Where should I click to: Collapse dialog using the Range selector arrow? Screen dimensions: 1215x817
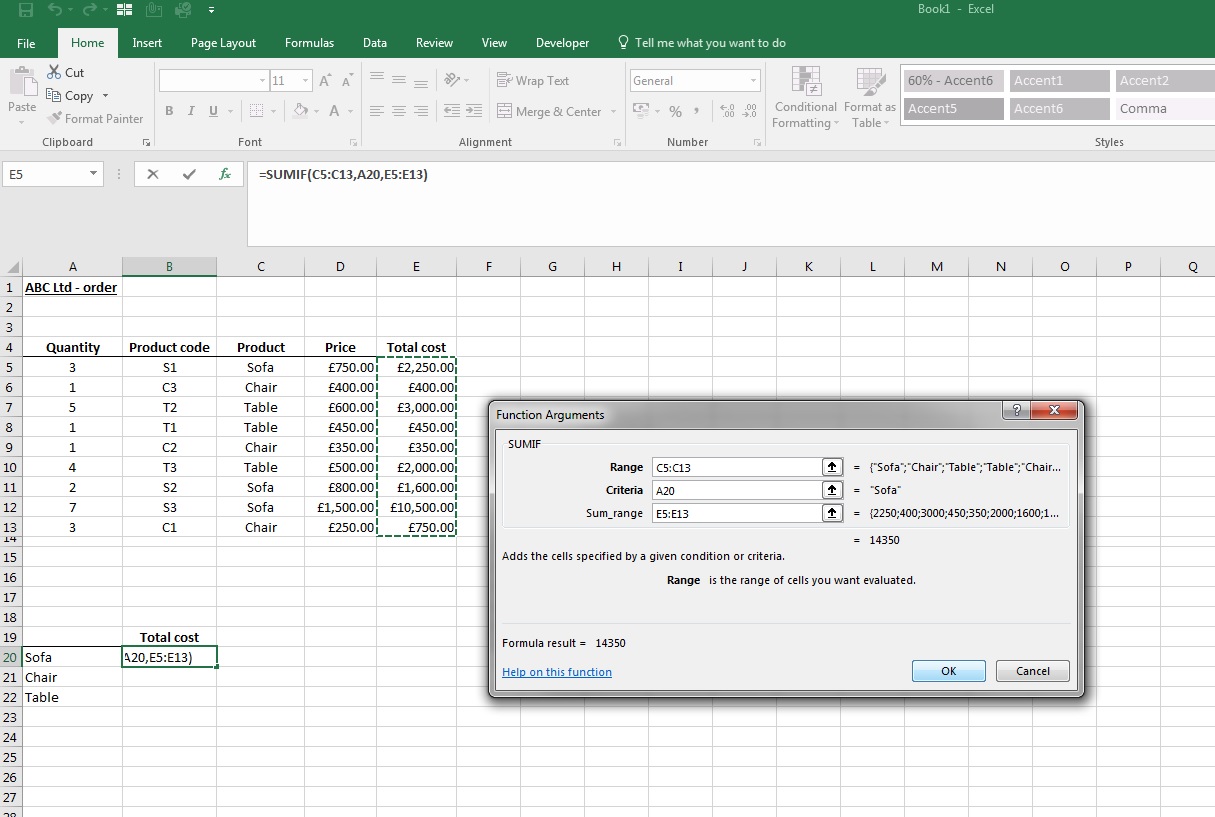point(831,467)
